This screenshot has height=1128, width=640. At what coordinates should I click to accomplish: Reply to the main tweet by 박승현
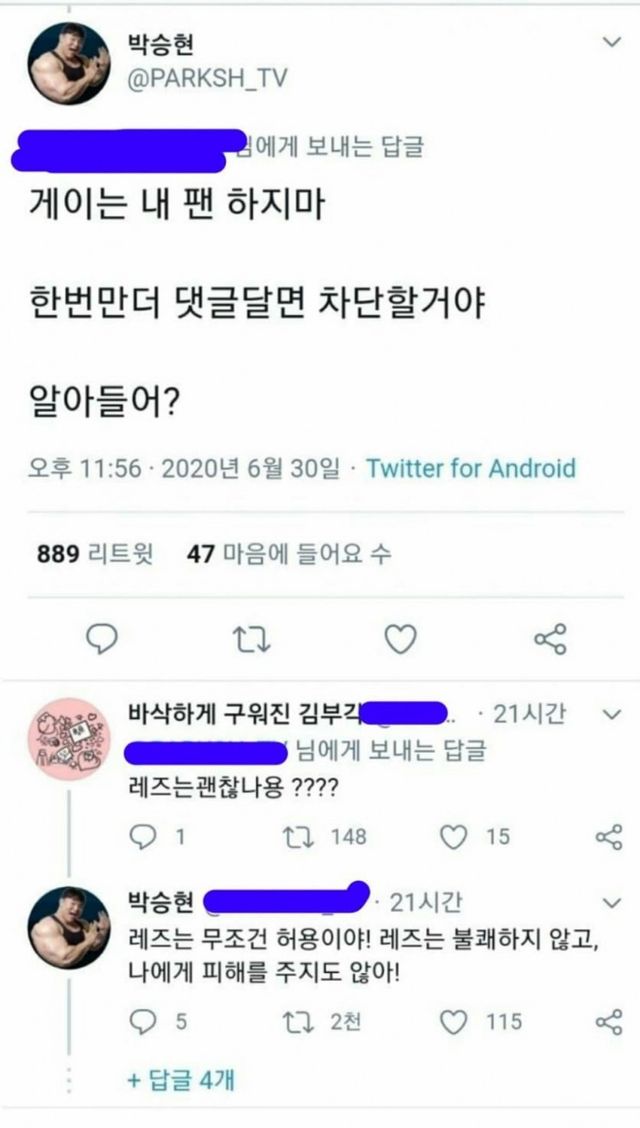[102, 637]
